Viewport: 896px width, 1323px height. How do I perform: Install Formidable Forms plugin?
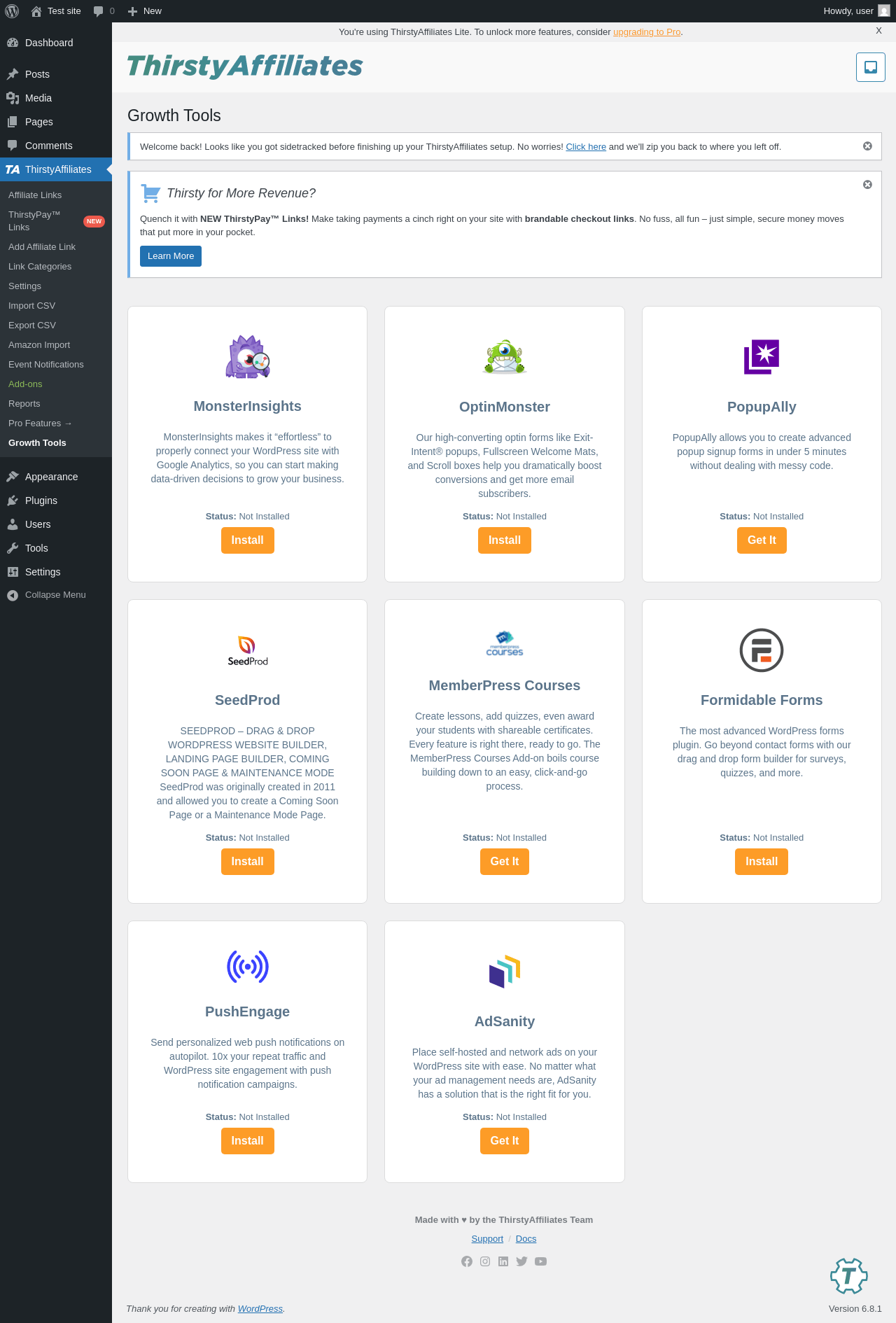pyautogui.click(x=762, y=862)
